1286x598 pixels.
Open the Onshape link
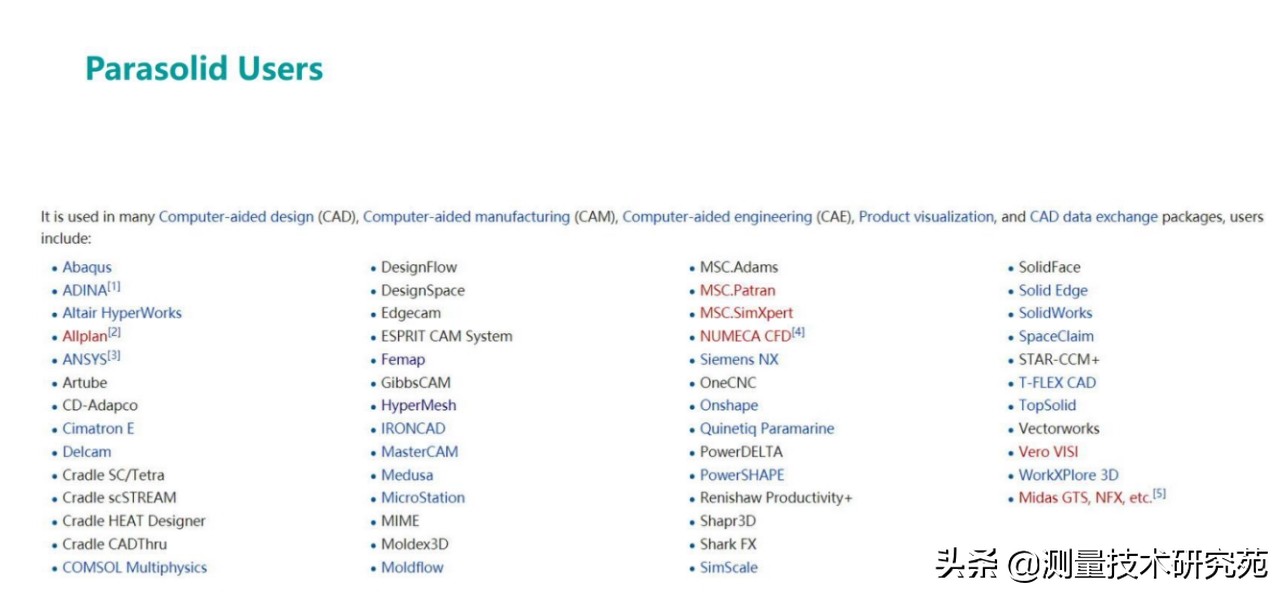728,405
